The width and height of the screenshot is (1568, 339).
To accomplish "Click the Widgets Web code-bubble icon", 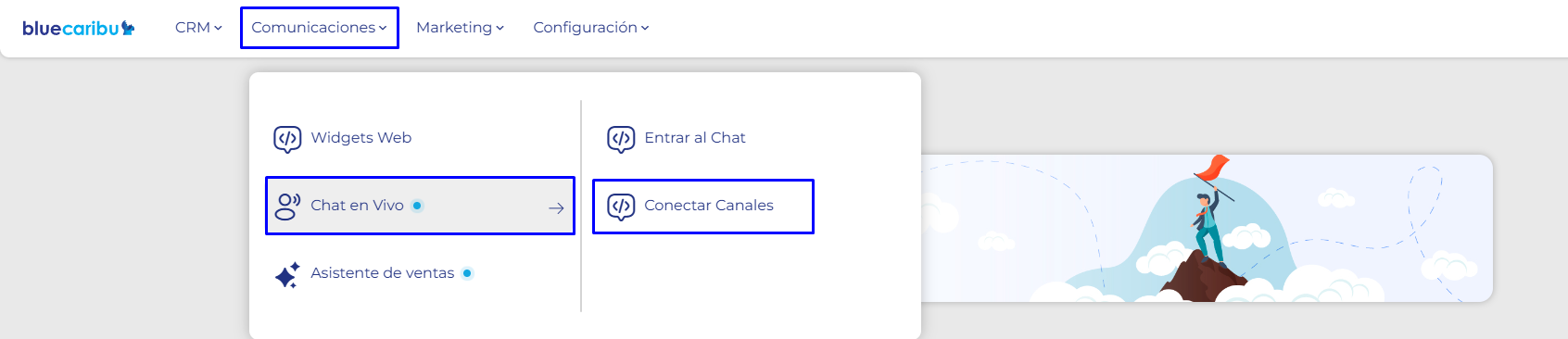I will click(287, 139).
